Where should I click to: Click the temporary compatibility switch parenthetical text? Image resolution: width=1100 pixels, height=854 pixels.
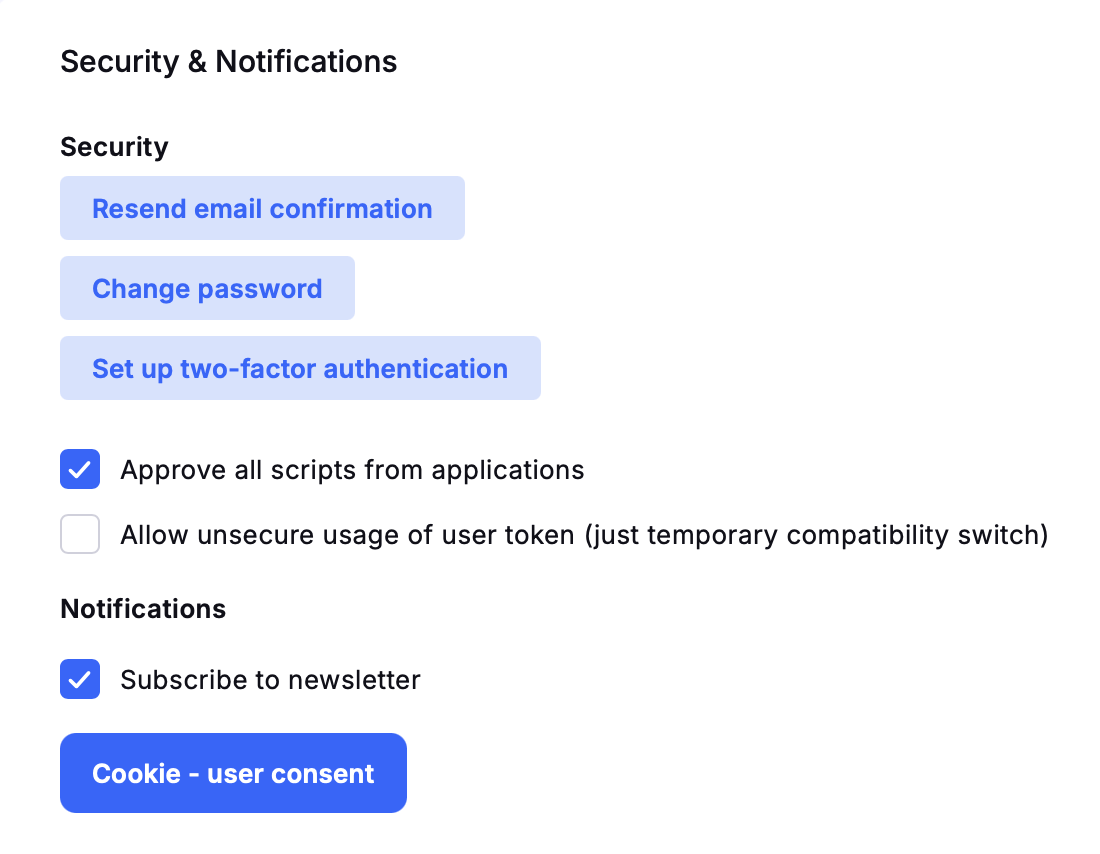click(817, 535)
